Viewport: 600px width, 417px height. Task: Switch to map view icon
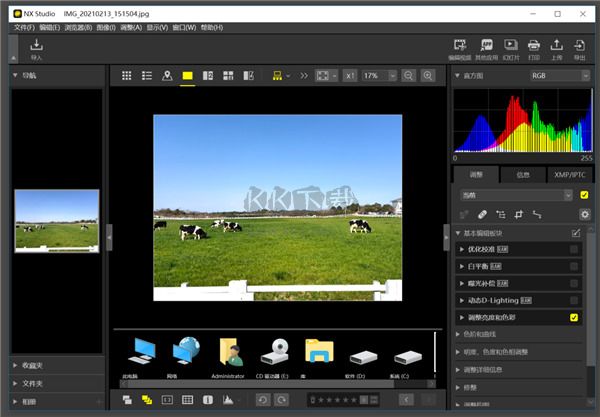[x=167, y=76]
